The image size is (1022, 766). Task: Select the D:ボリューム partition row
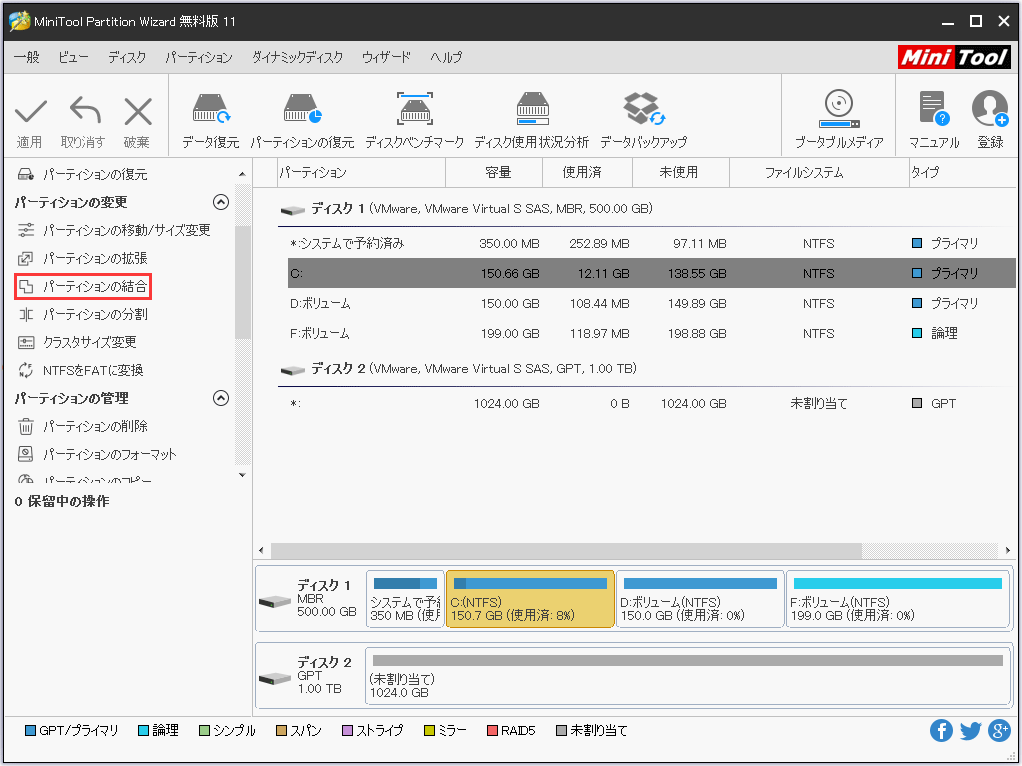pos(651,303)
